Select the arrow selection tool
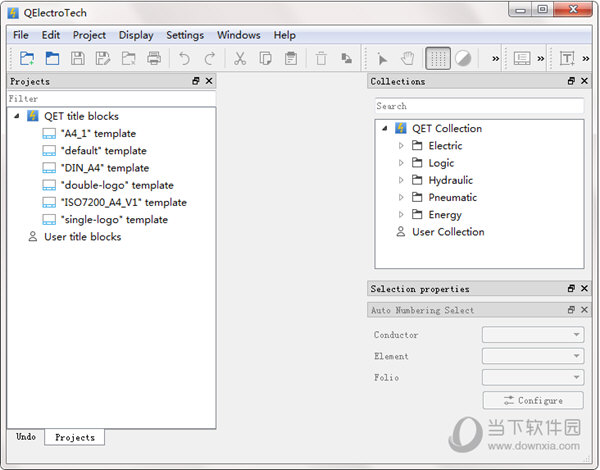Viewport: 600px width, 470px height. click(x=383, y=58)
